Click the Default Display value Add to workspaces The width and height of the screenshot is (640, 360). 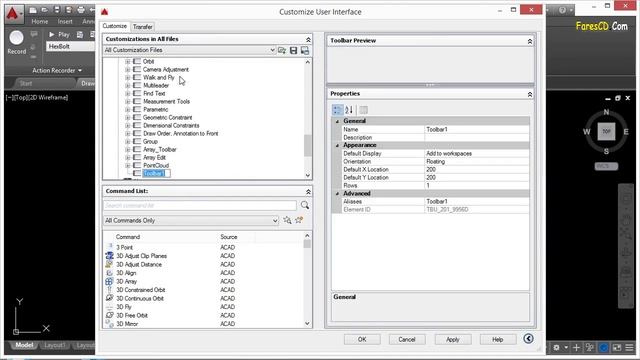pos(477,153)
